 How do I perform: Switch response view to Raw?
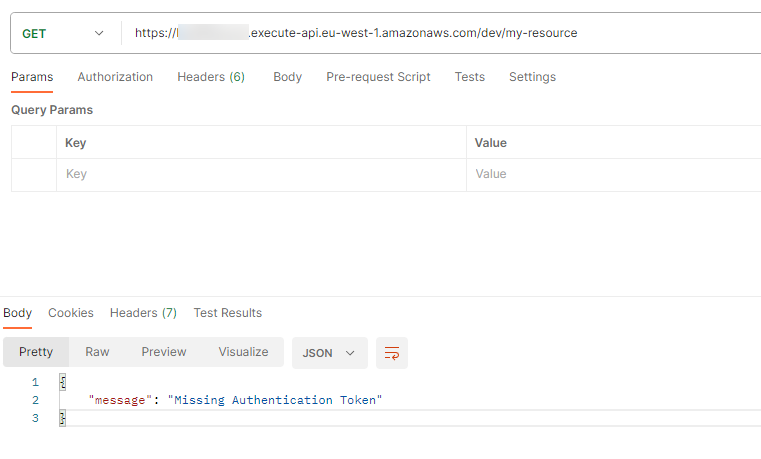(x=97, y=352)
